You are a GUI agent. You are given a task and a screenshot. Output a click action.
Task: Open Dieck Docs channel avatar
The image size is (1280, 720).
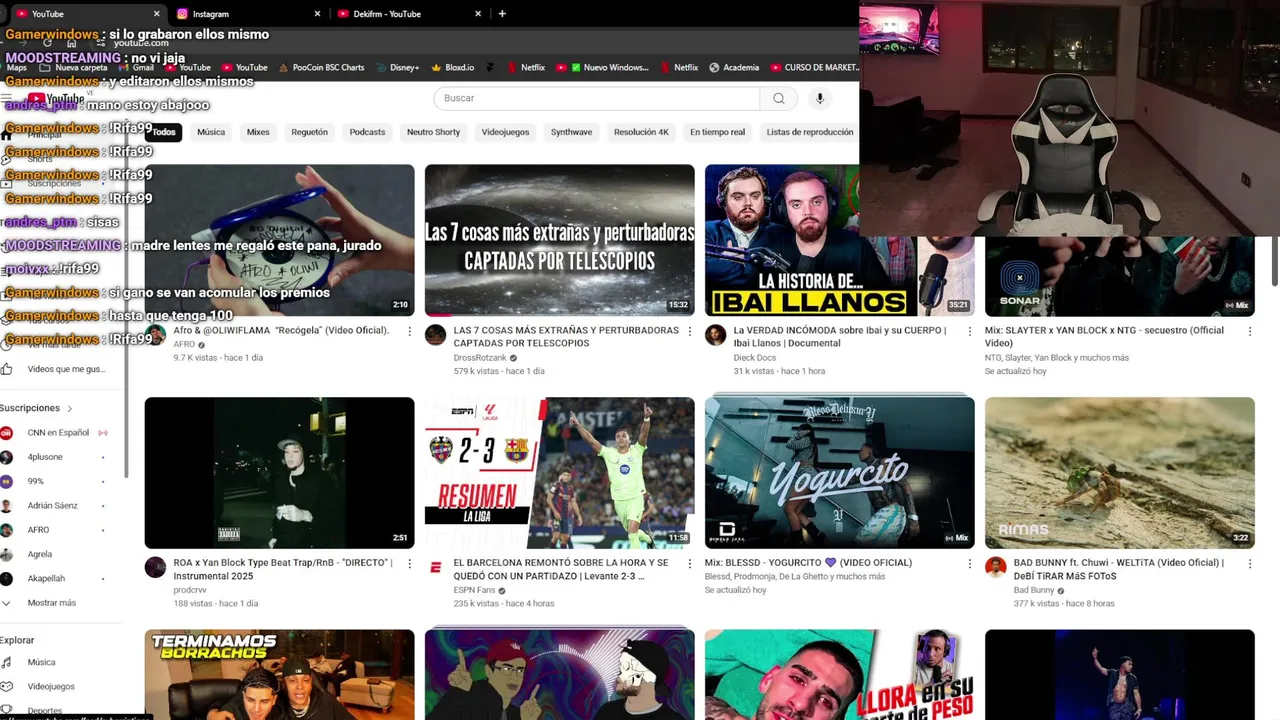point(715,335)
